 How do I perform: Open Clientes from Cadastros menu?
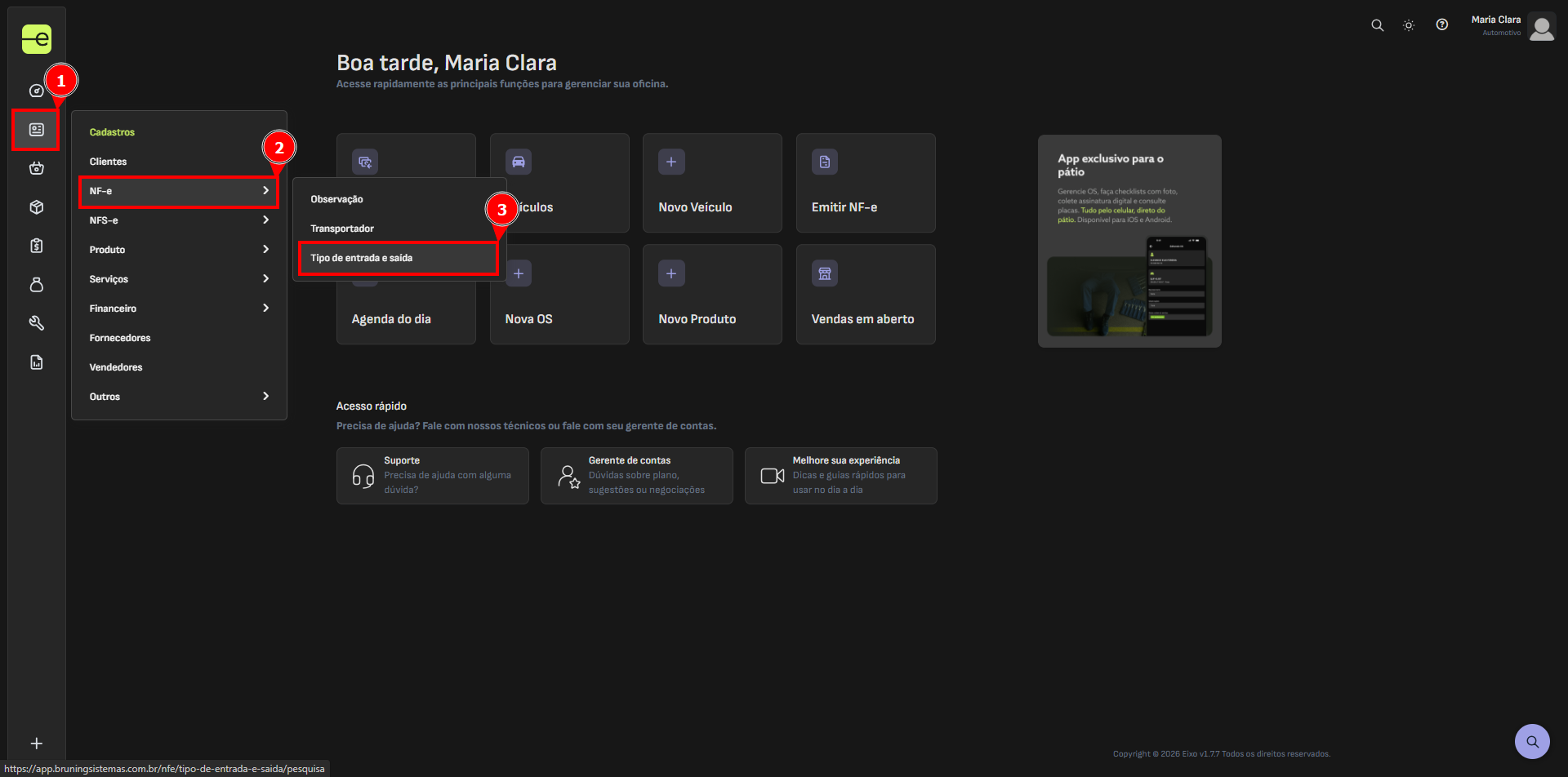pyautogui.click(x=109, y=162)
